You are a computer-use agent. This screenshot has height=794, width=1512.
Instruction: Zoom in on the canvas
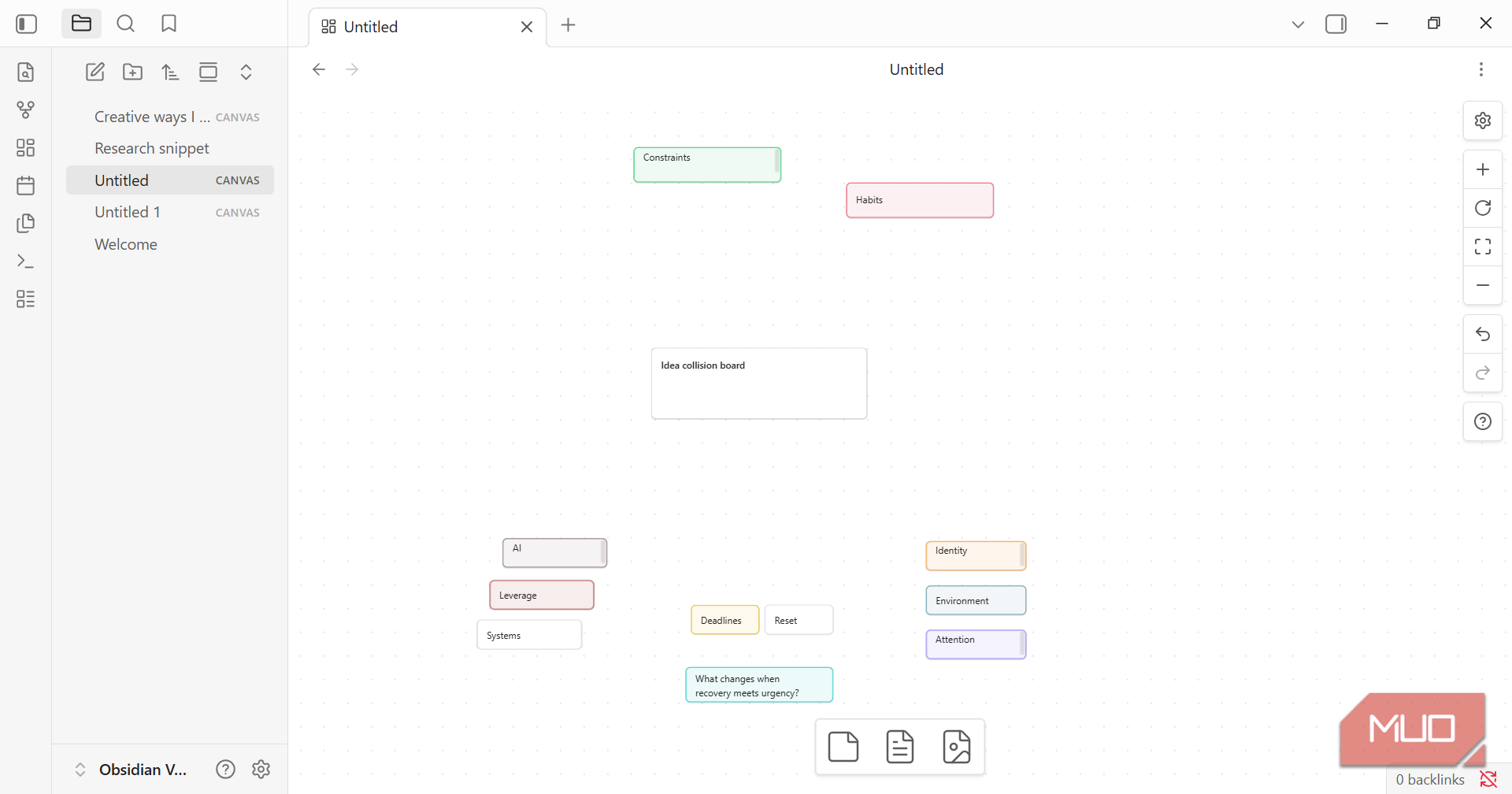tap(1483, 170)
